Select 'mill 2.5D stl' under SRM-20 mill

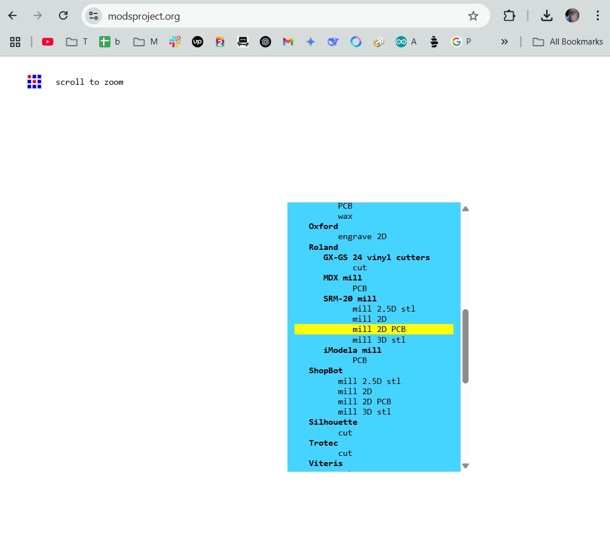[384, 309]
